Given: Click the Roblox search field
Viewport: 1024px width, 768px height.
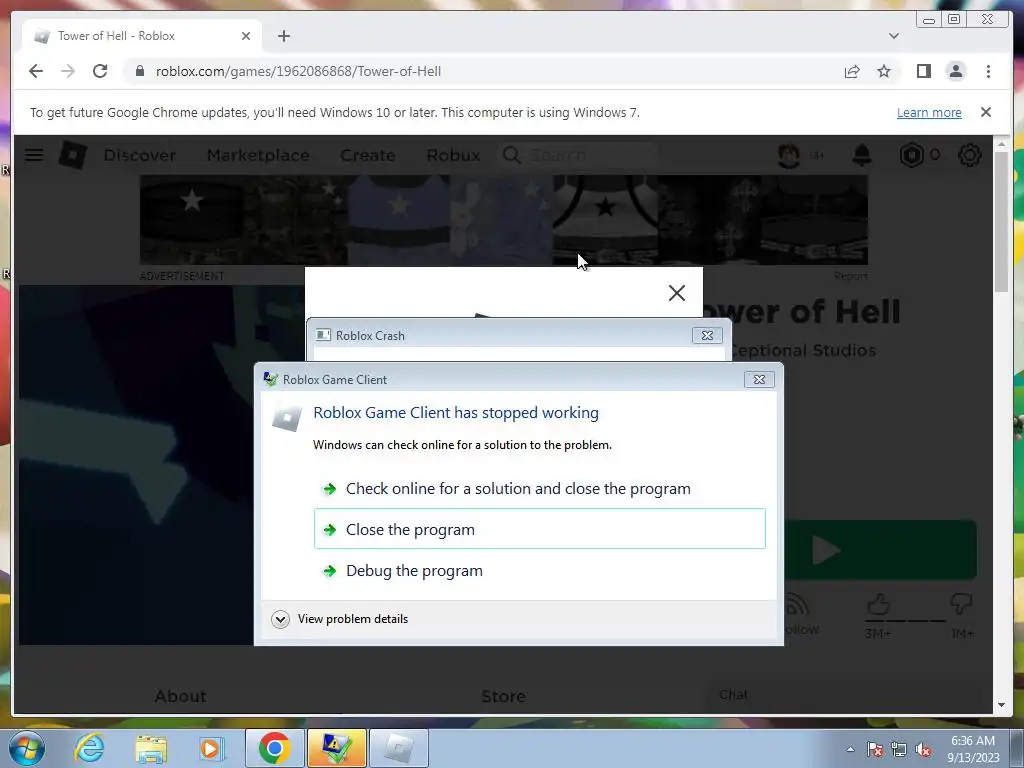Looking at the screenshot, I should tap(578, 155).
